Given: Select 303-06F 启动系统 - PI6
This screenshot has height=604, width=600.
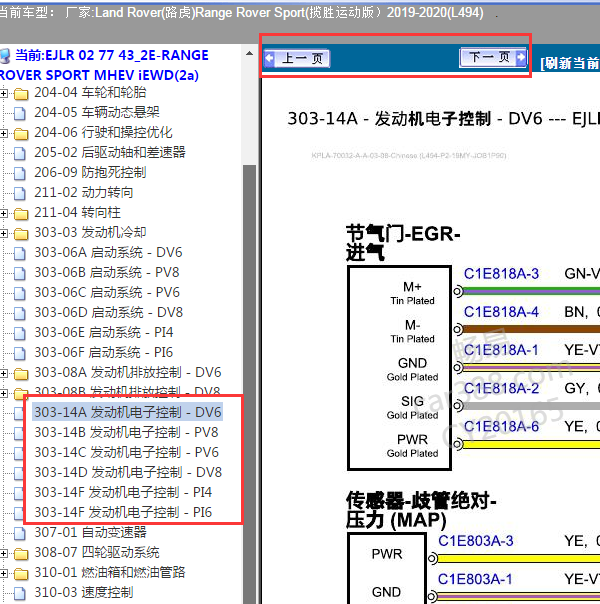Looking at the screenshot, I should 104,353.
